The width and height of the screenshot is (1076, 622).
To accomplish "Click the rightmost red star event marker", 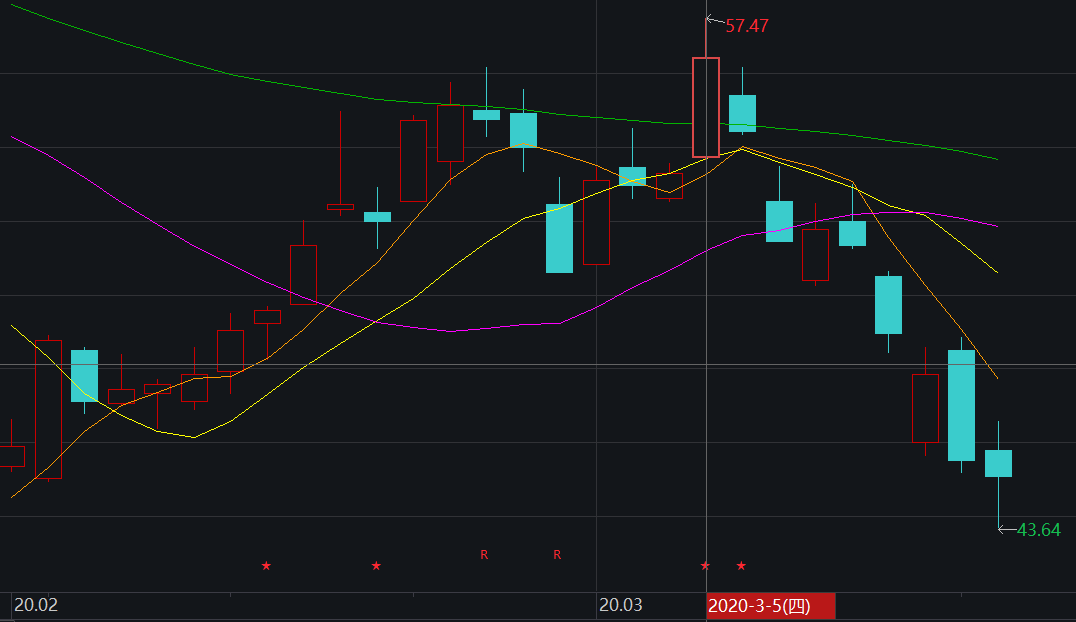I will click(741, 566).
